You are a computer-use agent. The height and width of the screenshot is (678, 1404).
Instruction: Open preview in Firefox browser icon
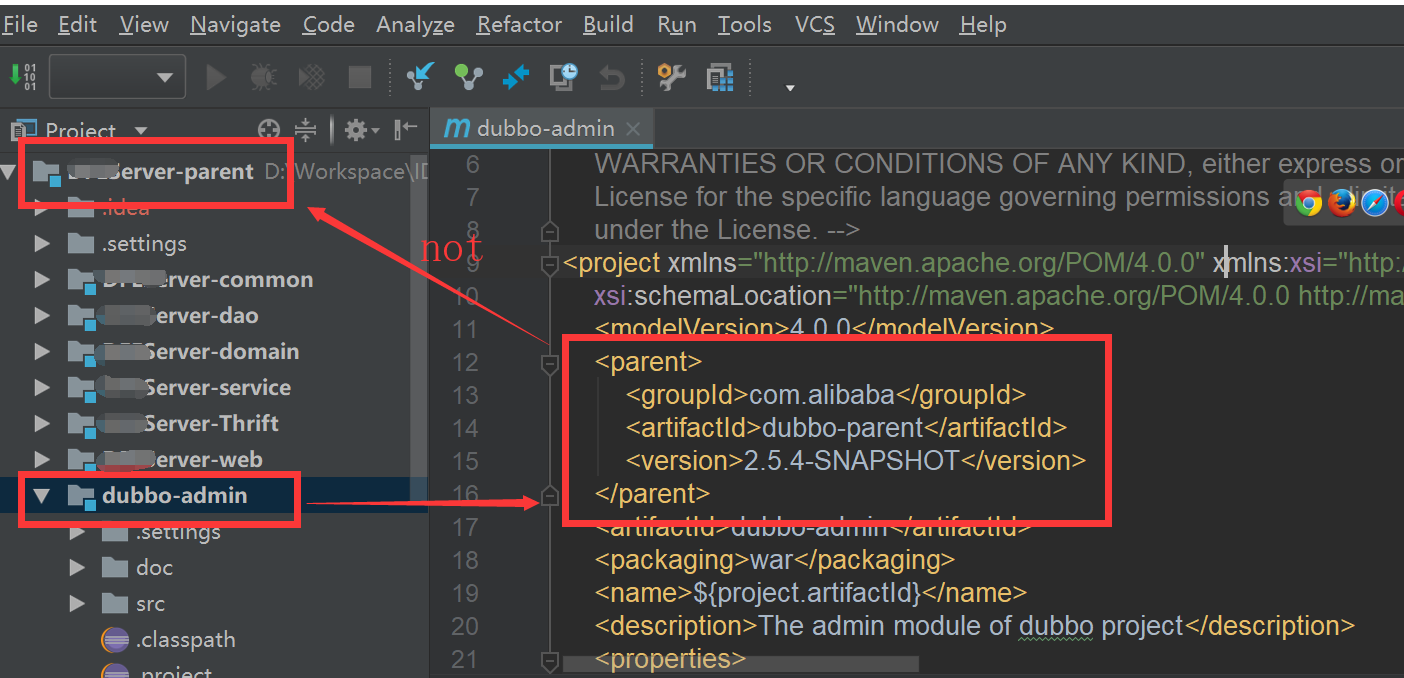[x=1342, y=203]
